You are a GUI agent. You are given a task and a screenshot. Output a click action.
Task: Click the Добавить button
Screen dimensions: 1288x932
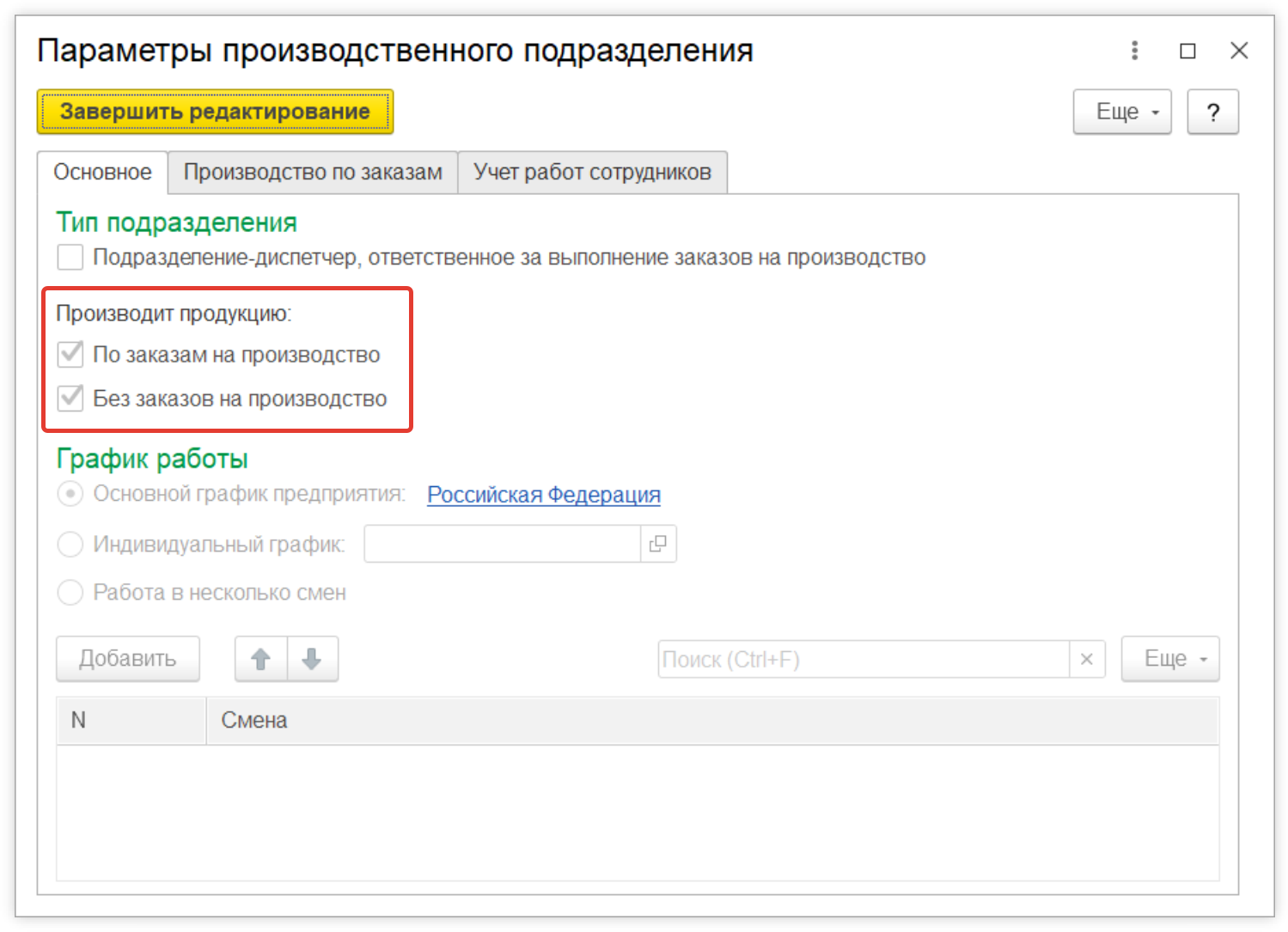(128, 659)
